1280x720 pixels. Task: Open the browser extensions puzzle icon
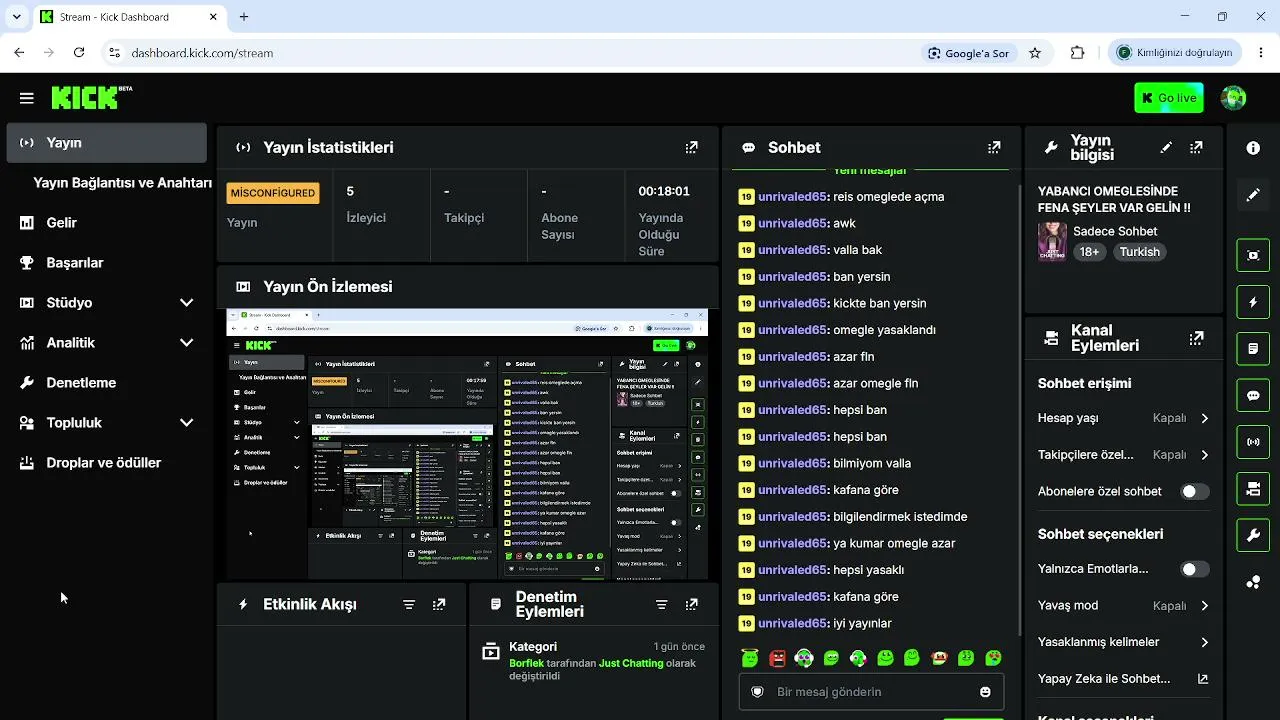click(x=1077, y=53)
